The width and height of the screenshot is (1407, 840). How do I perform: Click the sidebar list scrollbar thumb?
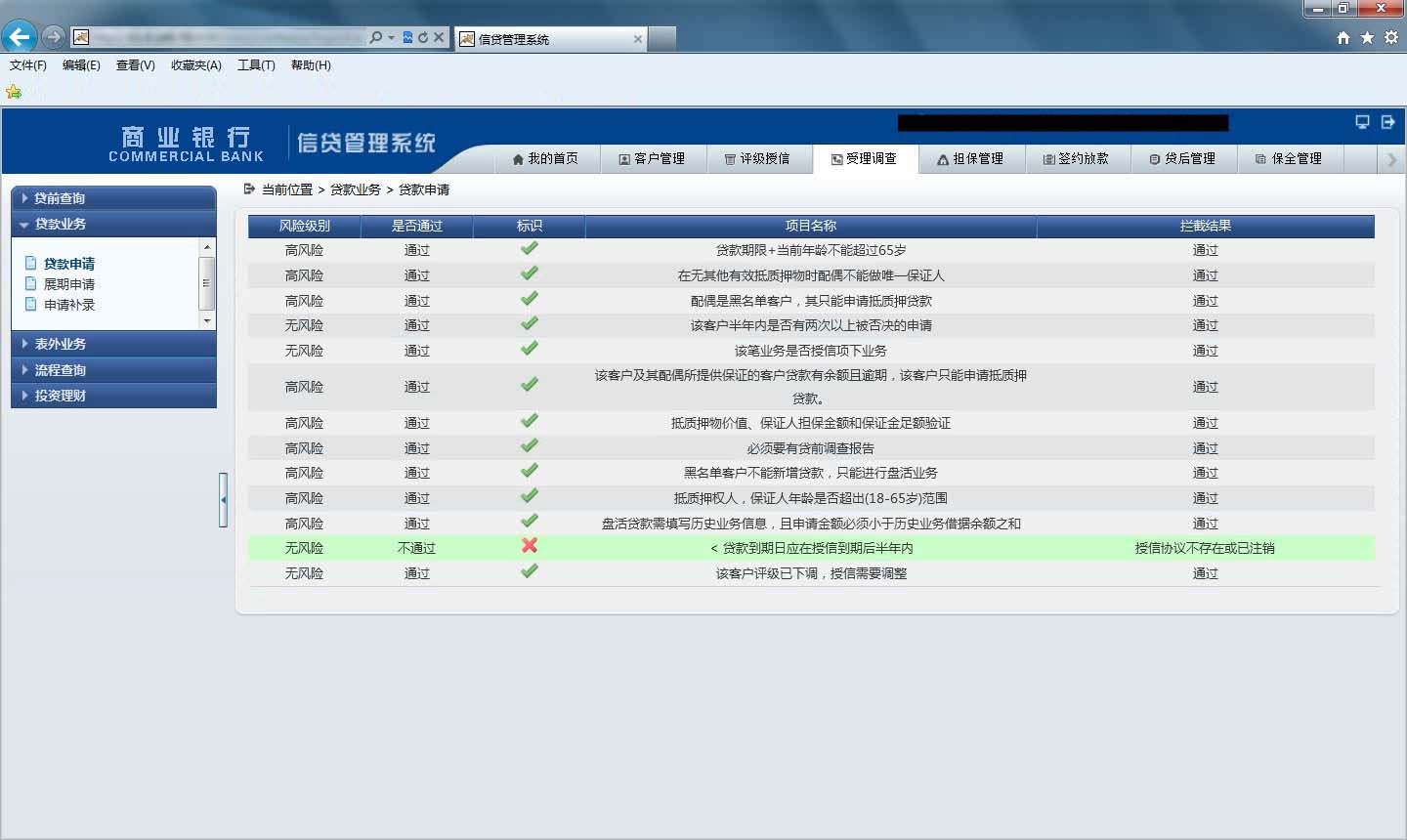click(x=206, y=283)
